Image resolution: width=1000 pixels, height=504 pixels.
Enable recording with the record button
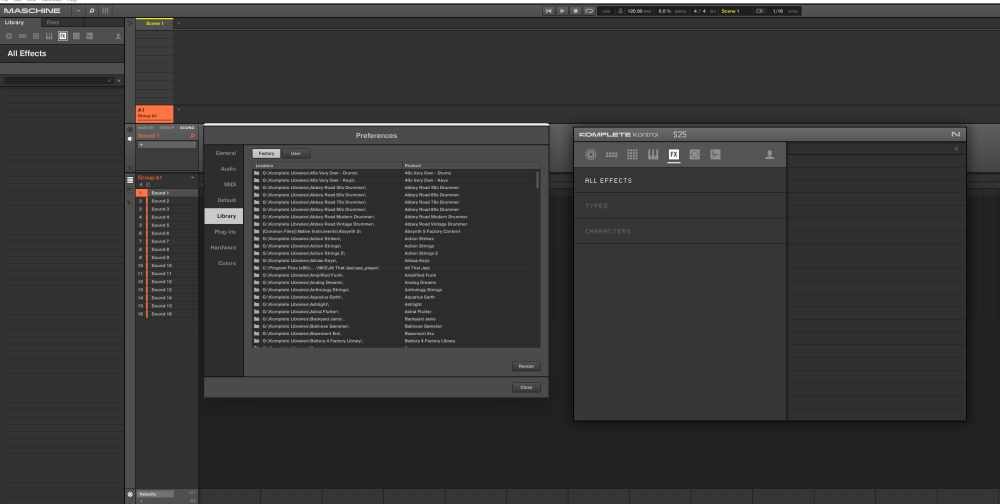575,11
